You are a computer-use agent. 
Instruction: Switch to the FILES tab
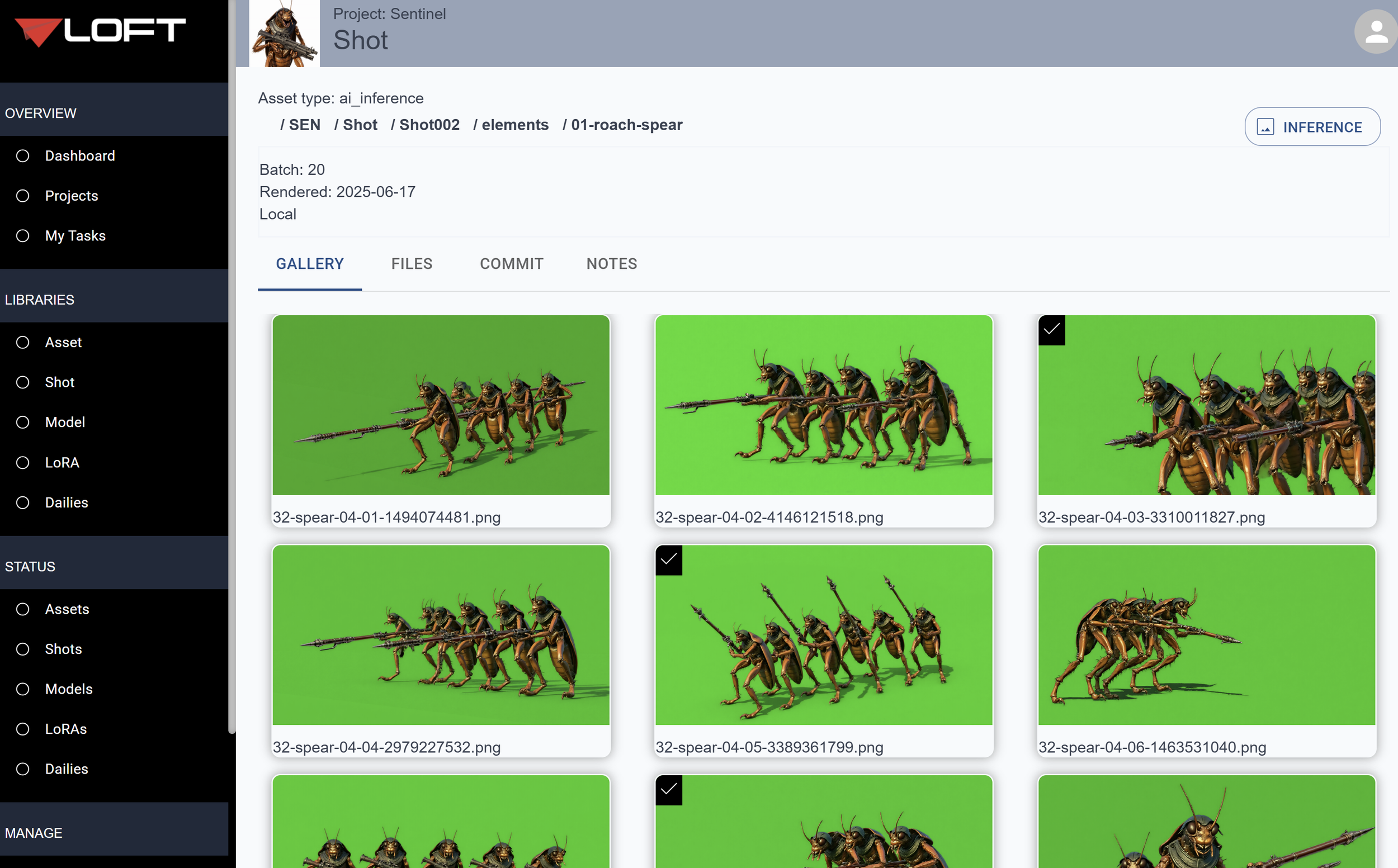click(x=411, y=263)
